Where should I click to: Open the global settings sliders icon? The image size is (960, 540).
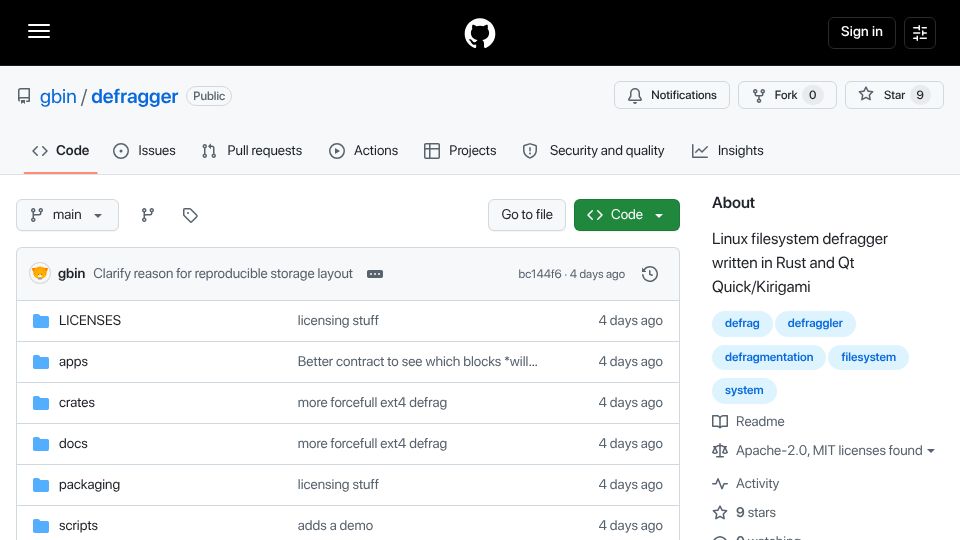920,32
